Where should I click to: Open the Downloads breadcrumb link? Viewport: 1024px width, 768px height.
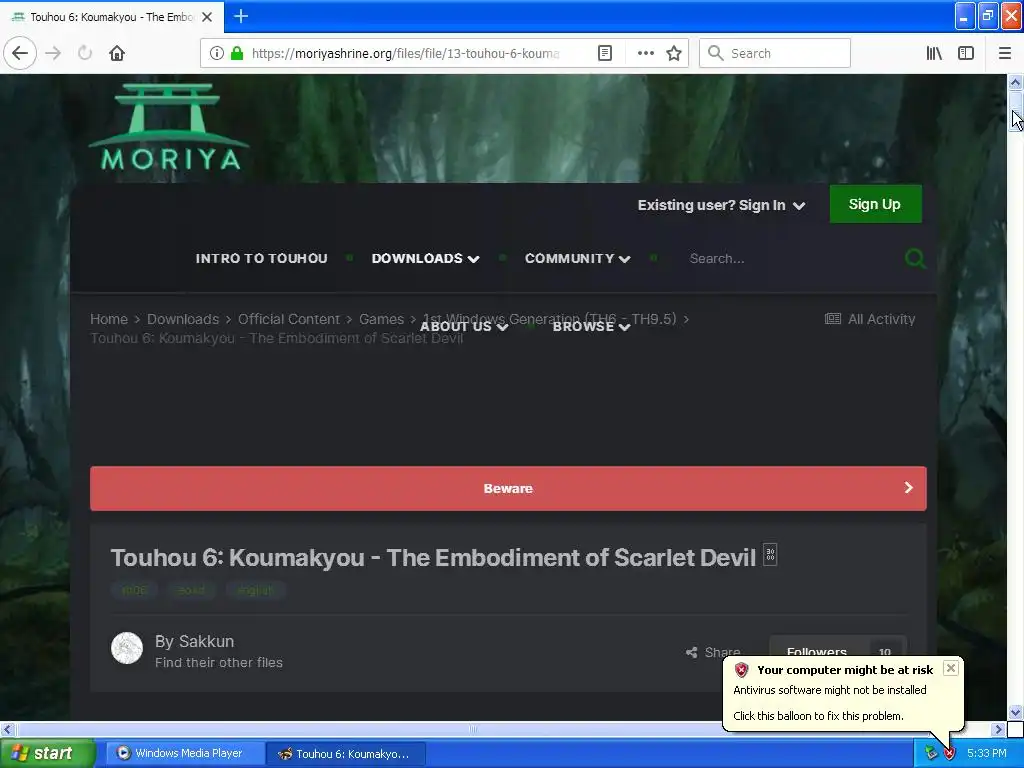point(183,319)
